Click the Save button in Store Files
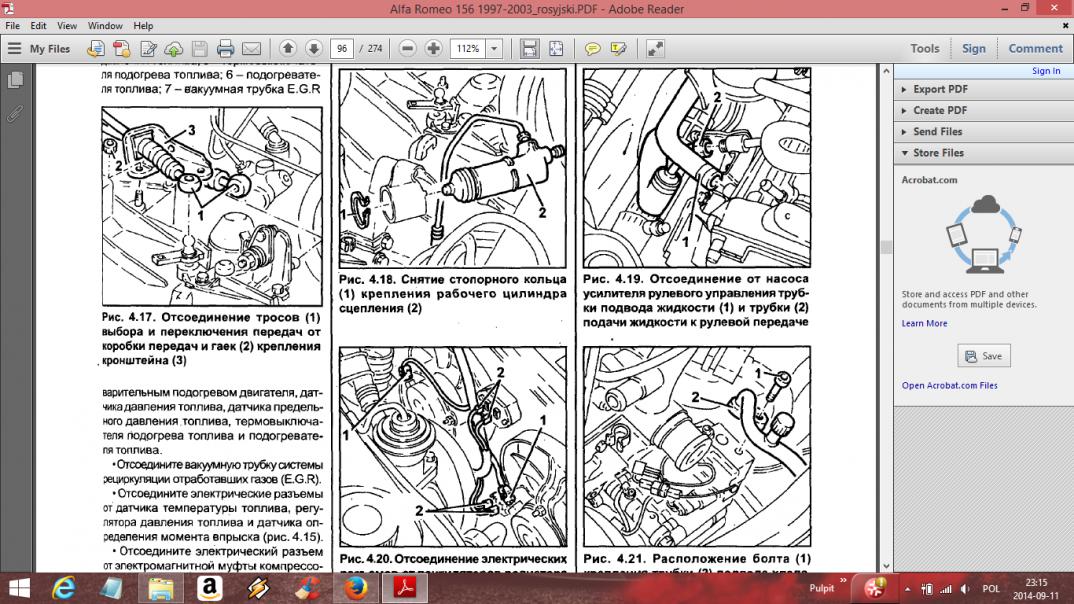This screenshot has height=604, width=1074. pos(984,356)
